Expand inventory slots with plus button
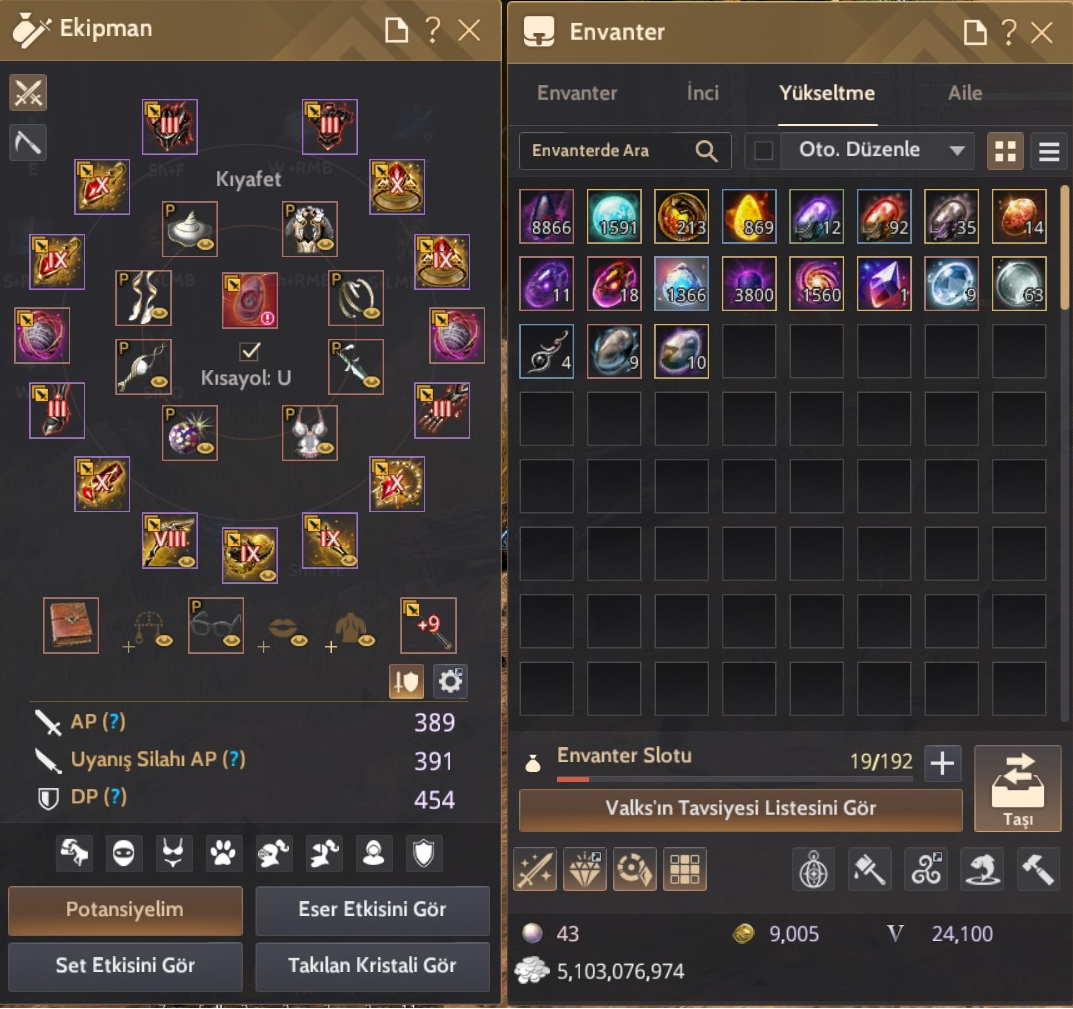Viewport: 1073px width, 1009px height. pos(942,763)
